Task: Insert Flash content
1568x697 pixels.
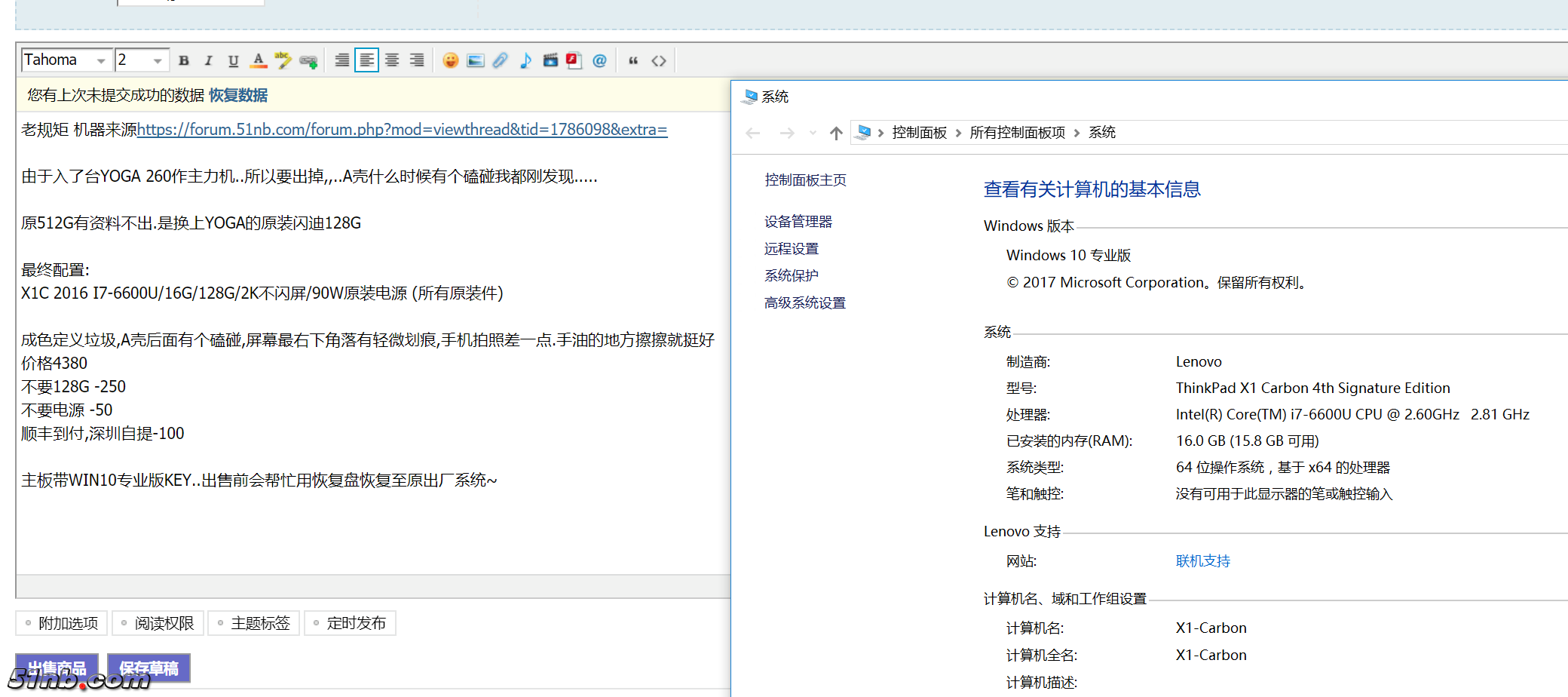Action: tap(574, 60)
